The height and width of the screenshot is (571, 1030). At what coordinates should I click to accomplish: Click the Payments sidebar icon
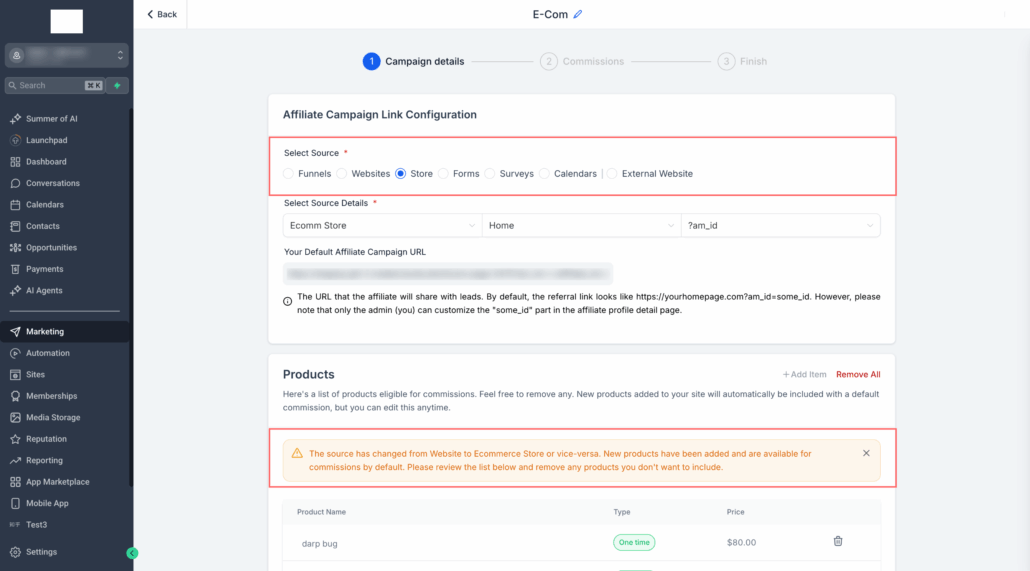point(15,269)
